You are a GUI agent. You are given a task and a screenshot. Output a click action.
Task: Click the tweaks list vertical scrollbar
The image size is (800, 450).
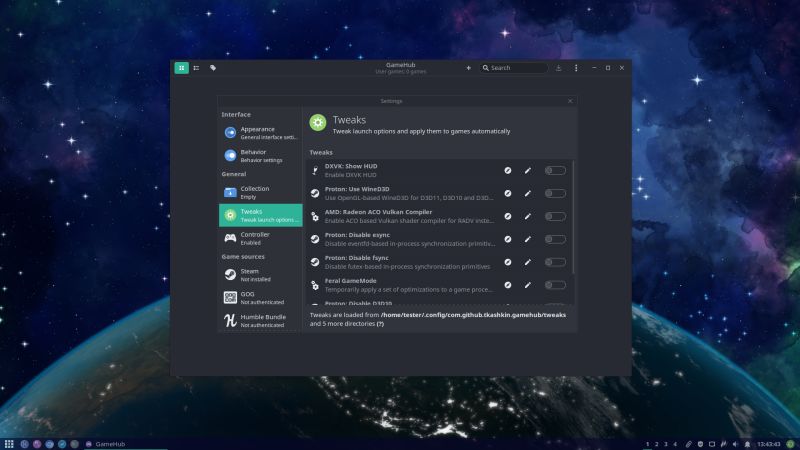pos(573,217)
